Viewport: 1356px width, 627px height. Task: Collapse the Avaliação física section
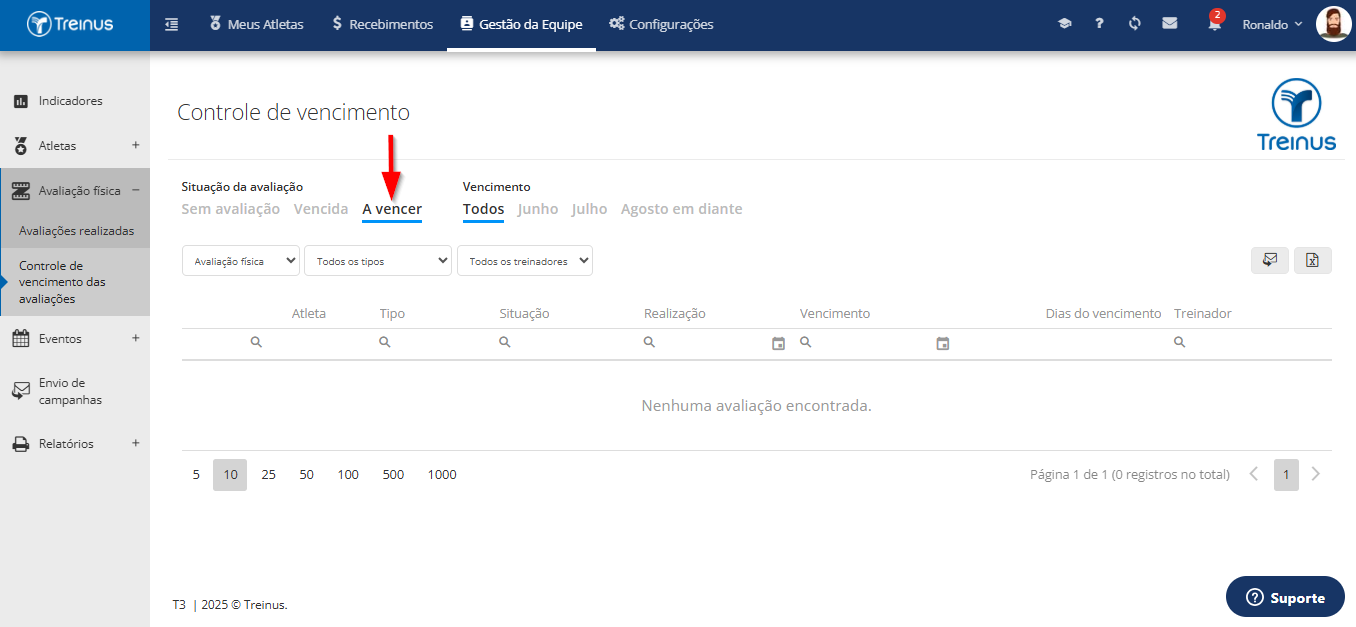(x=136, y=190)
